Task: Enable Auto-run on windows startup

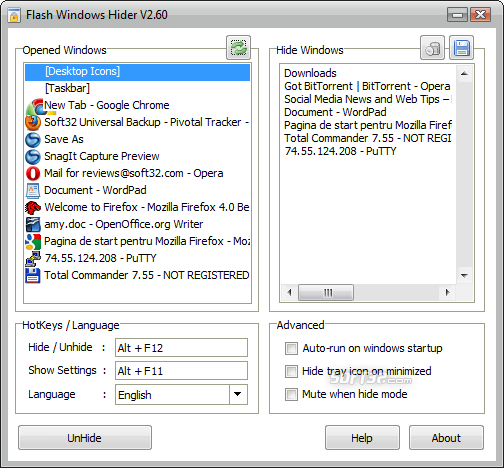Action: tap(291, 349)
